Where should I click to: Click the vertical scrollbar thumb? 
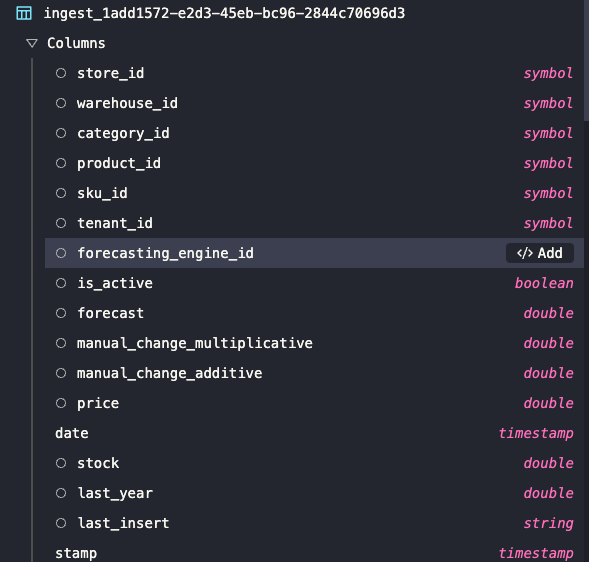click(x=586, y=60)
